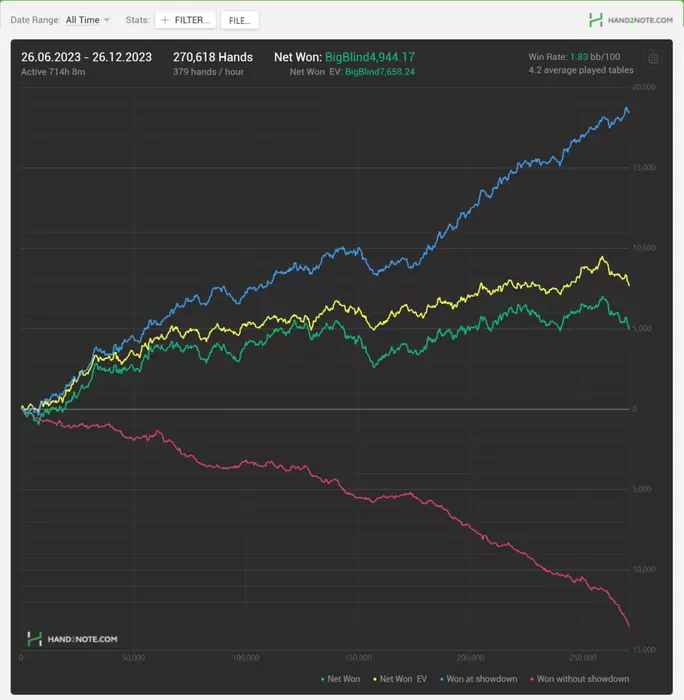Viewport: 684px width, 700px height.
Task: Click the Net Won BigBlind4,944.17 value
Action: [370, 57]
